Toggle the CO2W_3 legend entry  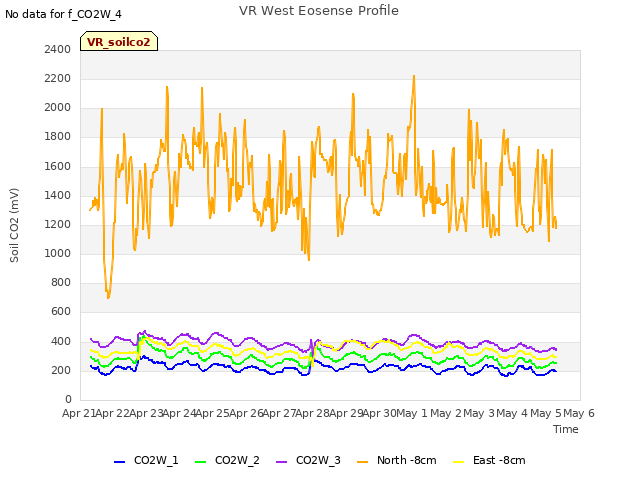[x=308, y=460]
